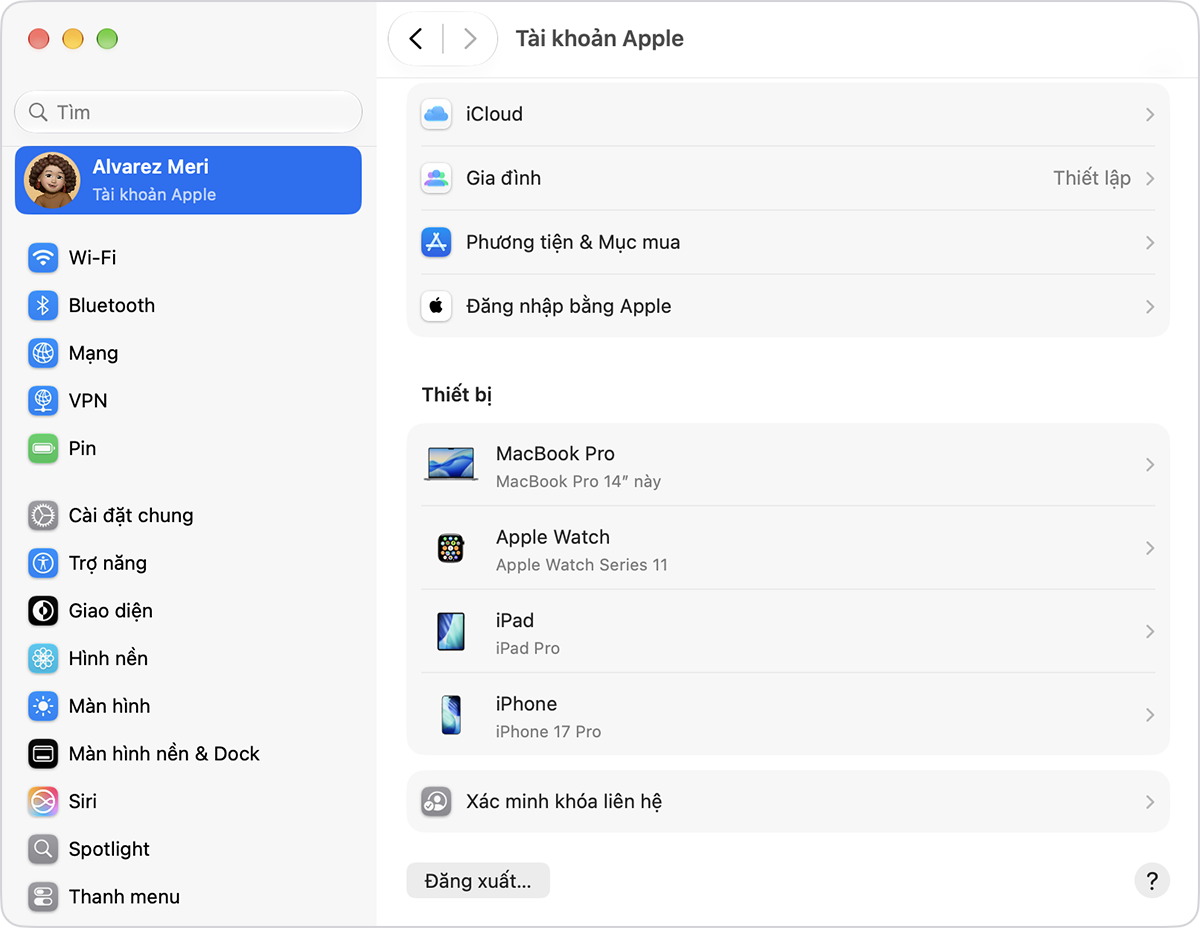Open the Màn hình nền & Dock icon
The width and height of the screenshot is (1200, 928).
[x=43, y=754]
